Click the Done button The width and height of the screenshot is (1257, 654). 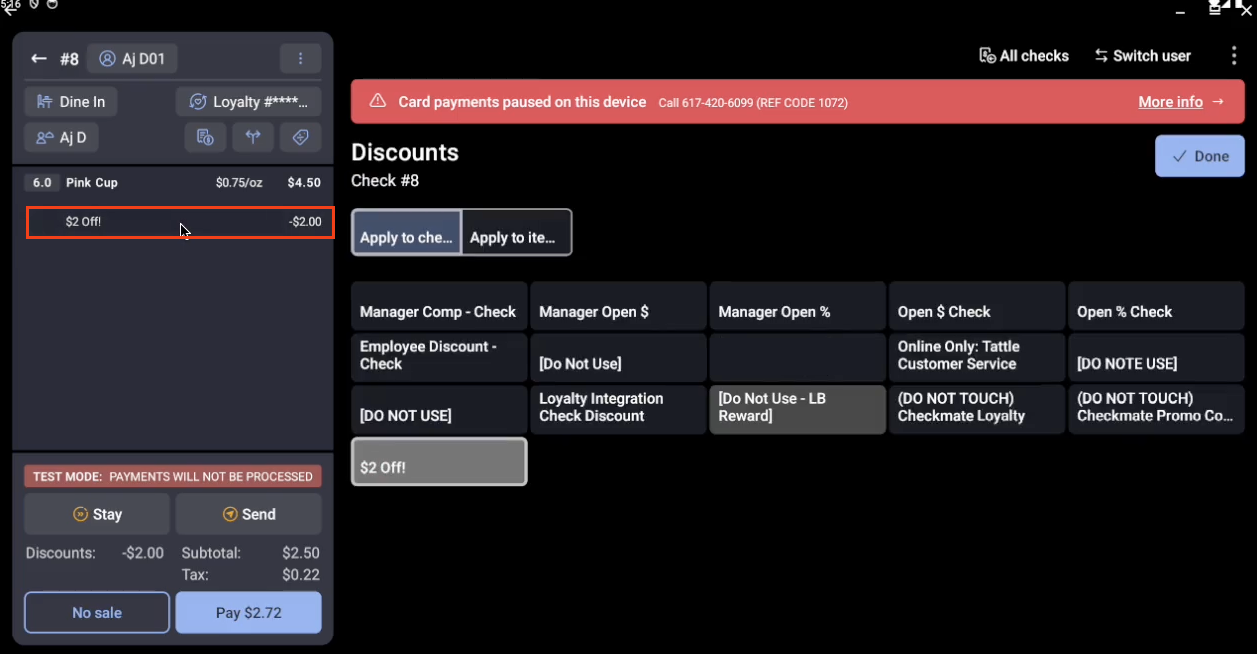click(1200, 156)
